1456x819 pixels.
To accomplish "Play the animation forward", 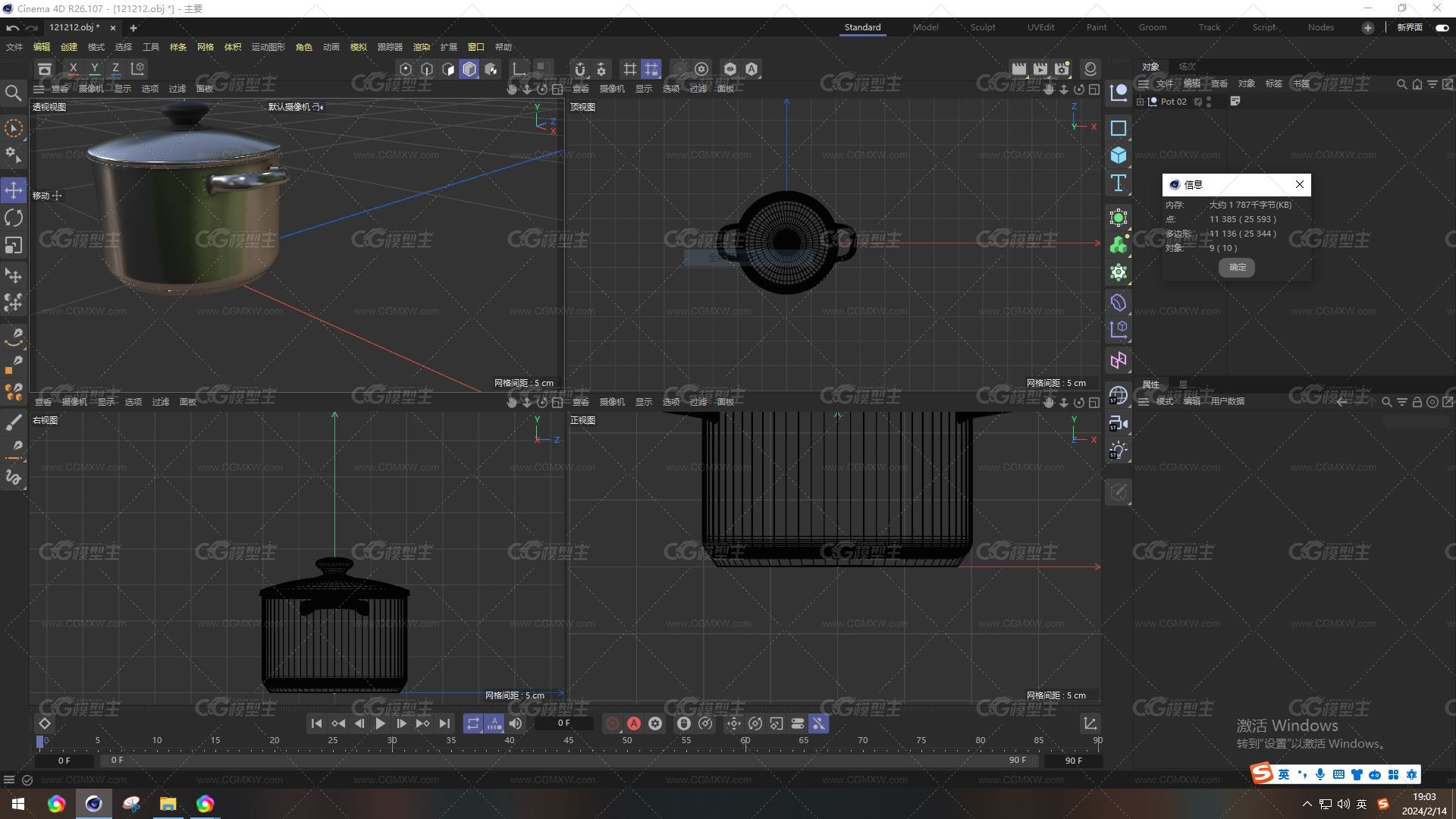I will click(380, 723).
